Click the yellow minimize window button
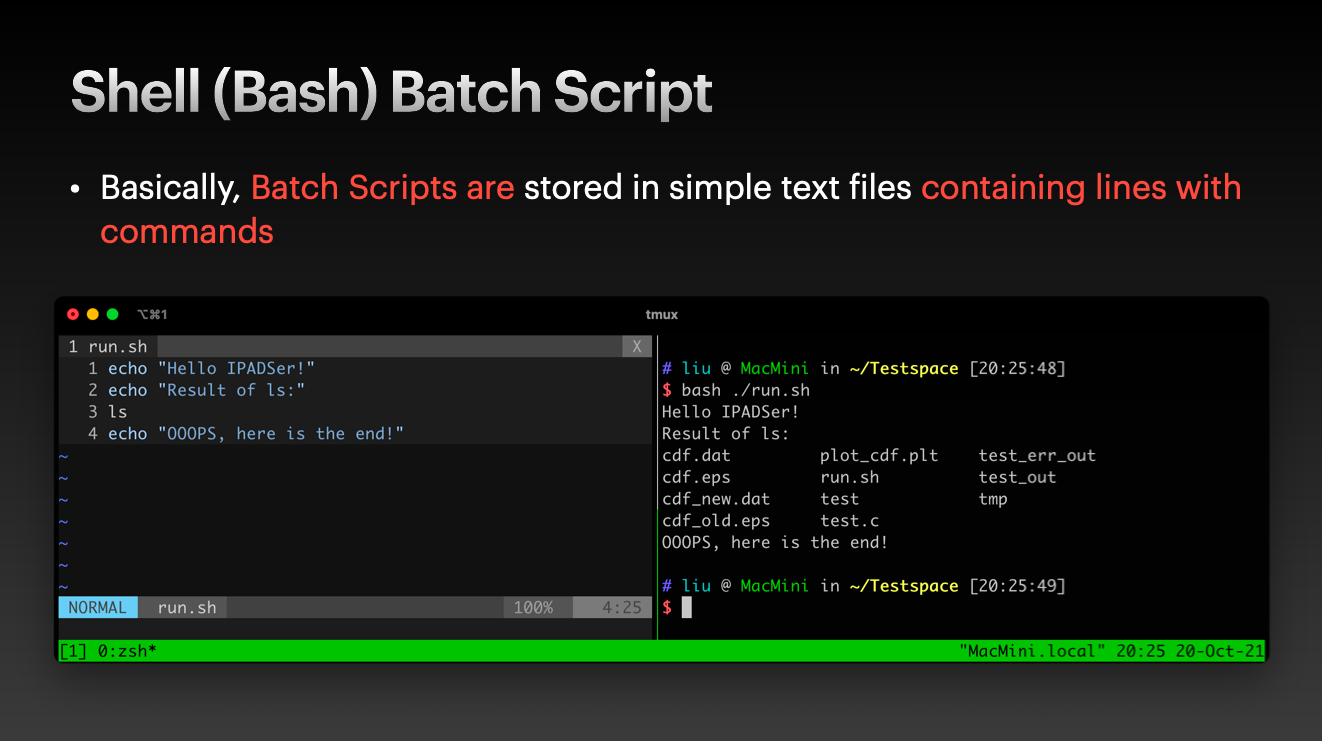The height and width of the screenshot is (741, 1322). (93, 314)
